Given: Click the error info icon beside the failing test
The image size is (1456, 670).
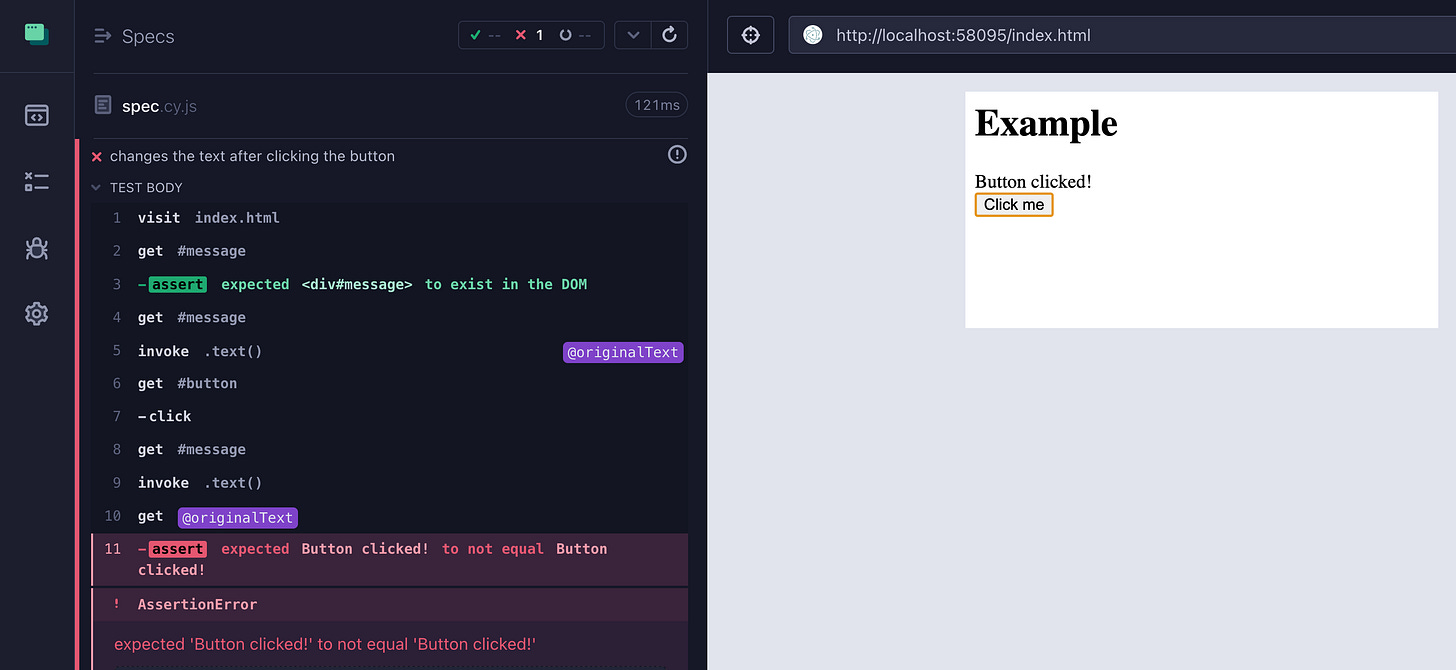Looking at the screenshot, I should (677, 154).
